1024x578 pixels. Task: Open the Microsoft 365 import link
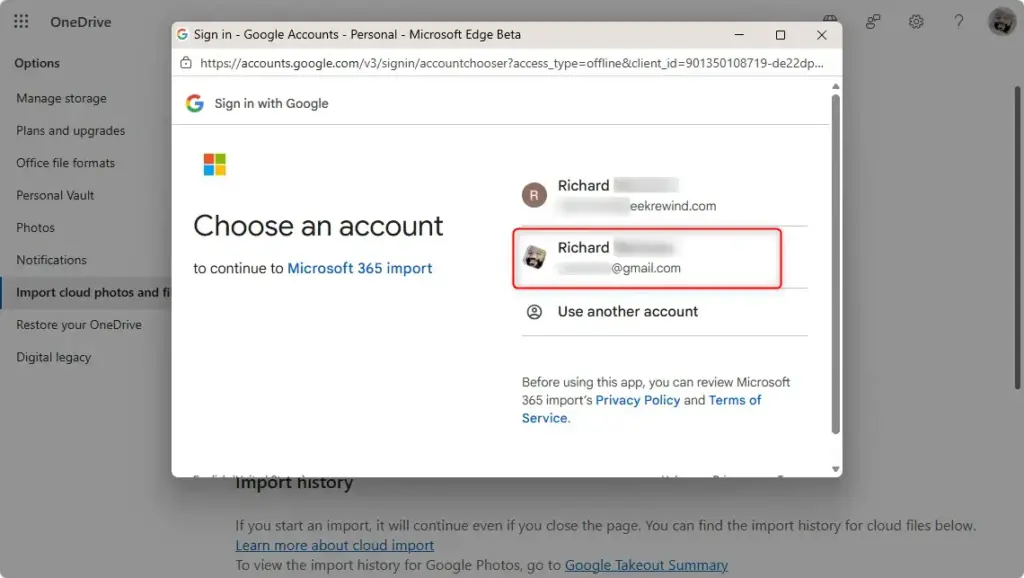pos(360,268)
